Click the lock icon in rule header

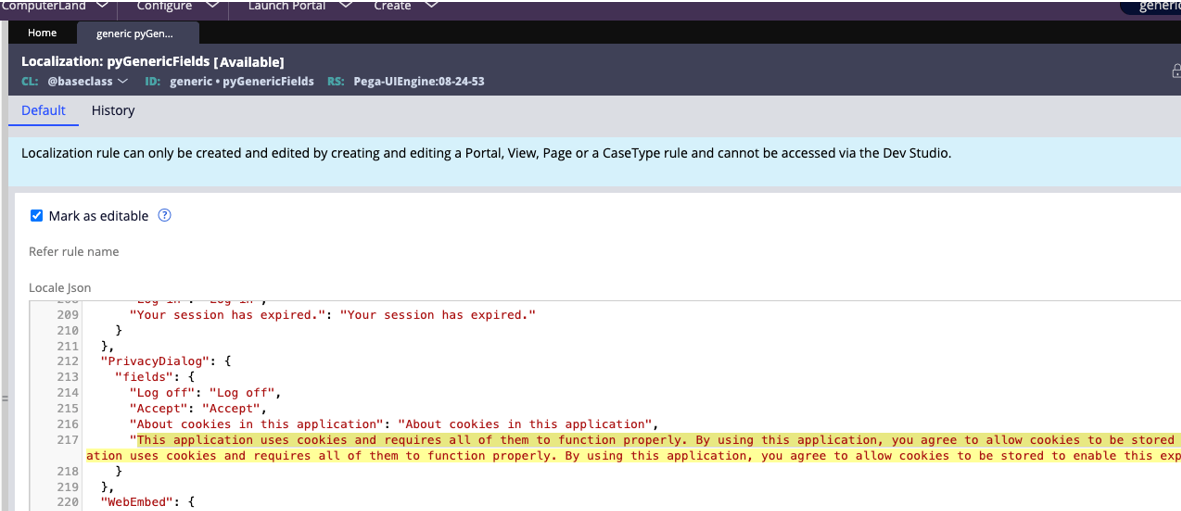click(1175, 71)
